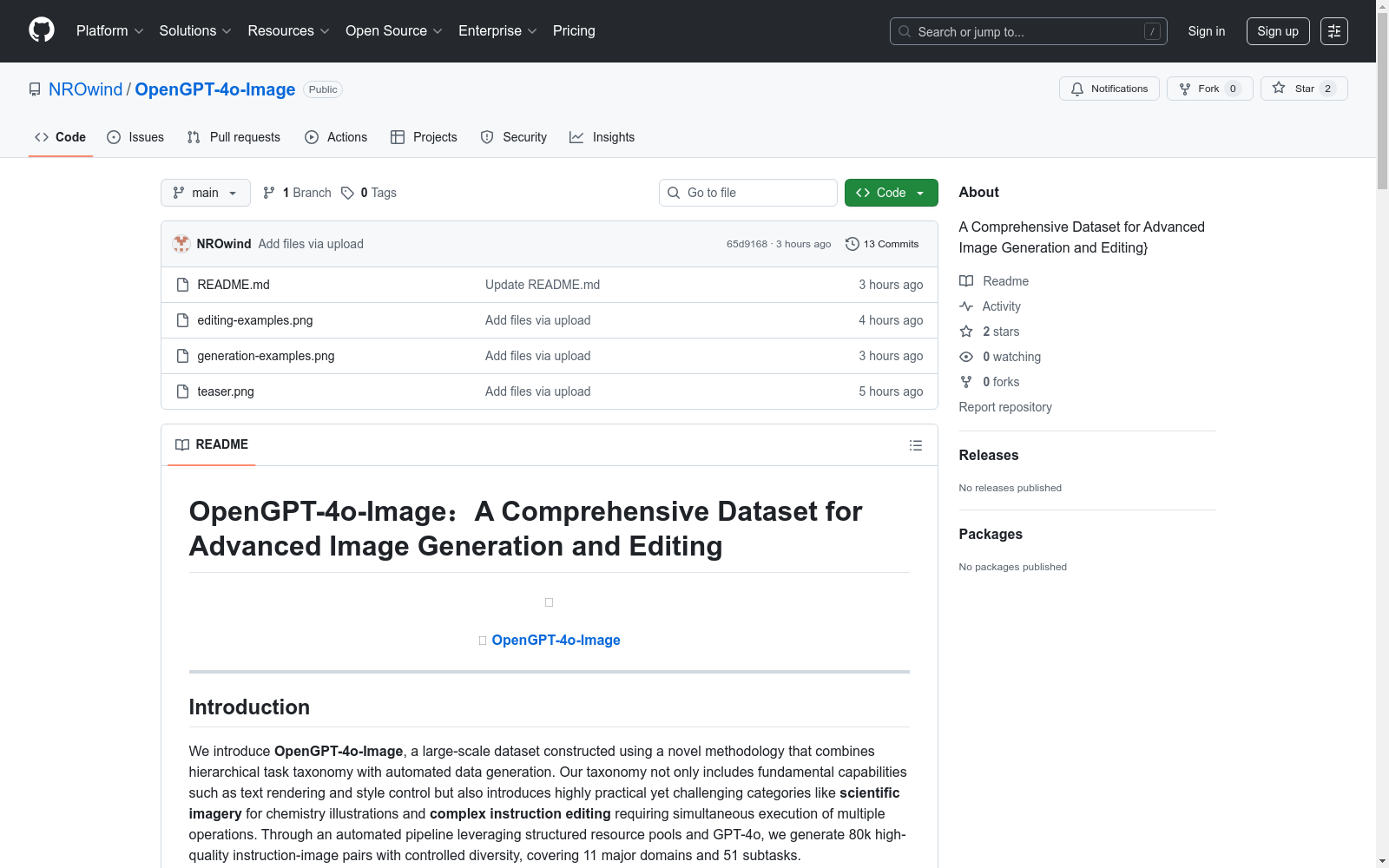Open the centered OpenGPT-4o-Image README link
Viewport: 1389px width, 868px height.
coord(556,640)
